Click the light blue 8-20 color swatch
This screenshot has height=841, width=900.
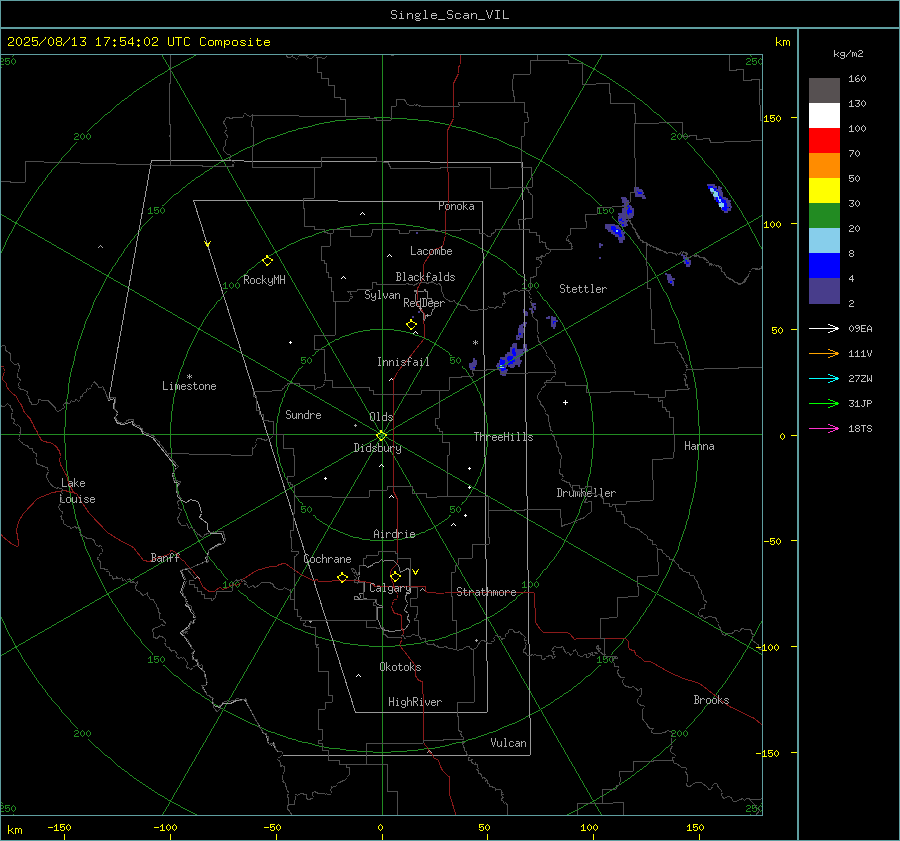(824, 241)
